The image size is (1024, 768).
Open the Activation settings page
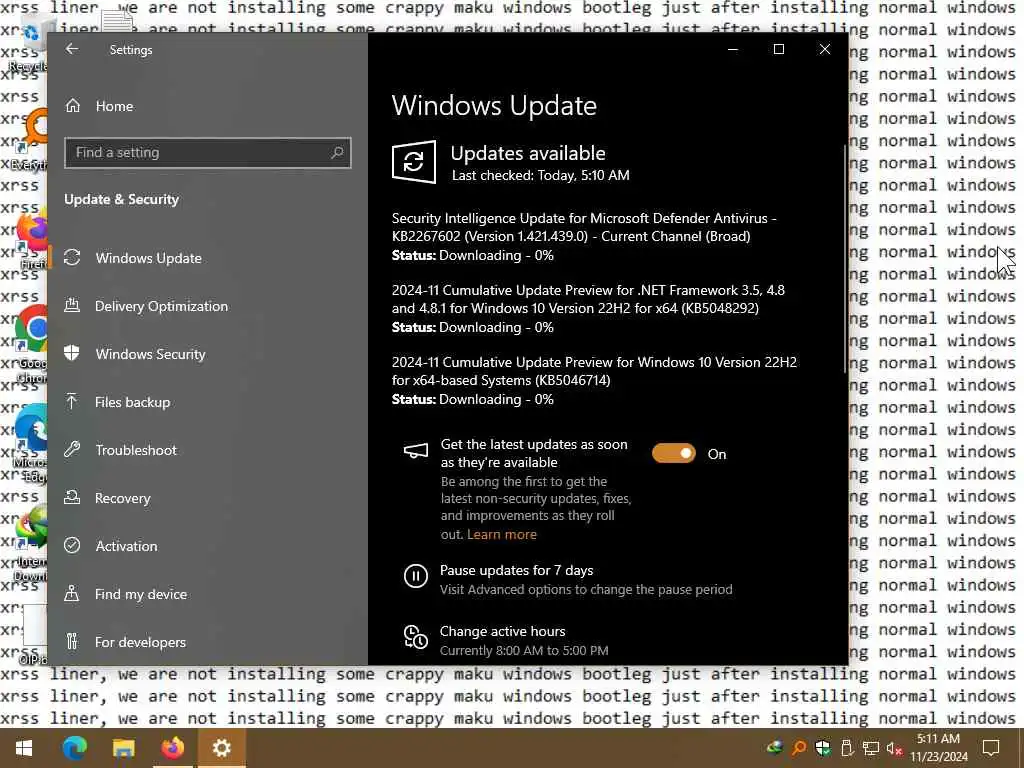click(x=126, y=546)
